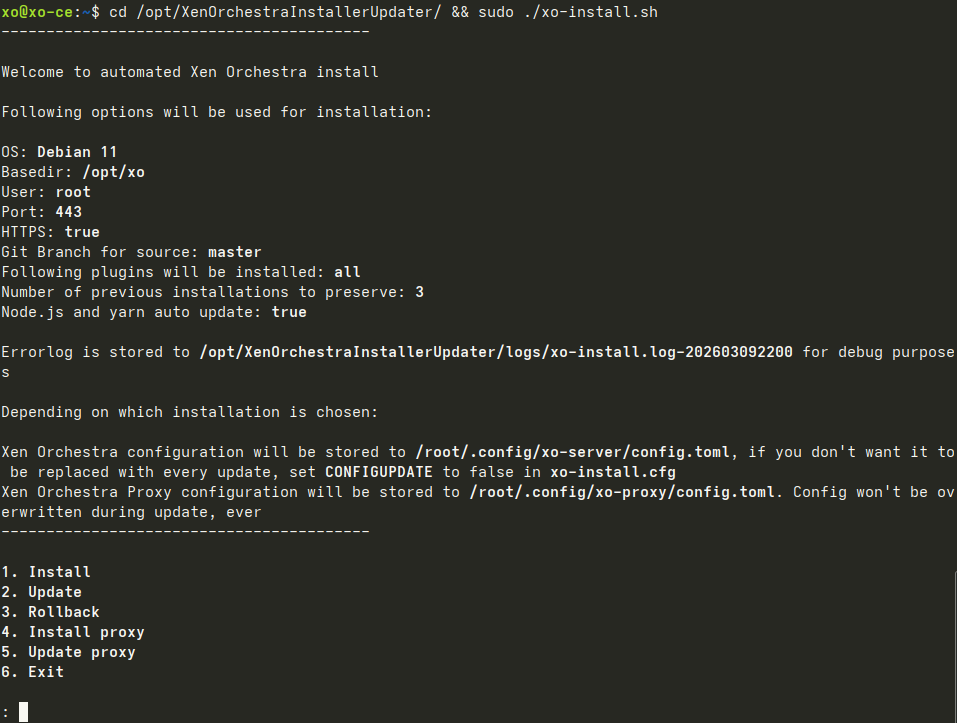Click the "Debian 11" OS value
Image resolution: width=957 pixels, height=723 pixels.
(x=77, y=152)
